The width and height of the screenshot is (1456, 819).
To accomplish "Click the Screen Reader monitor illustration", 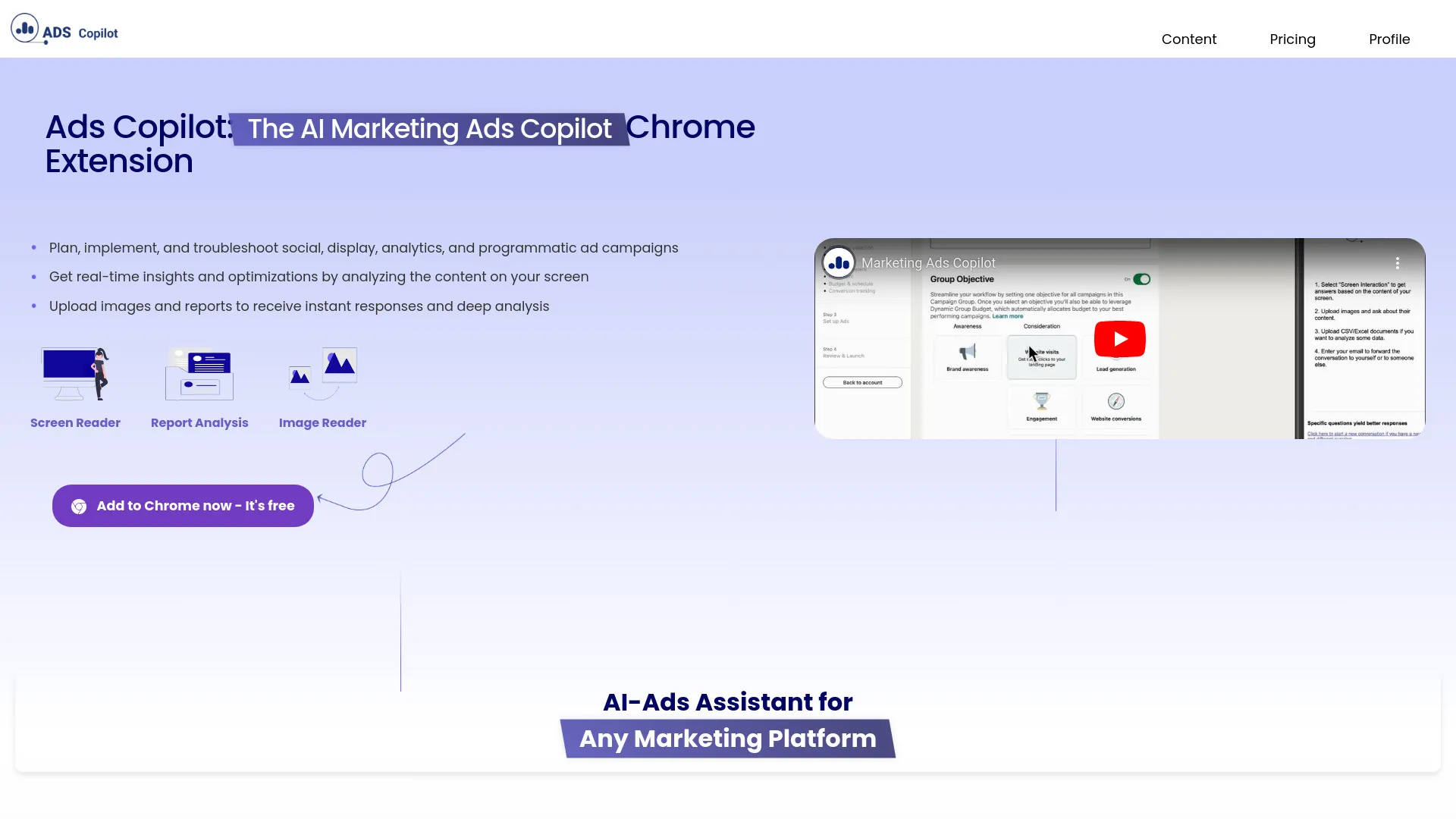I will pyautogui.click(x=75, y=373).
